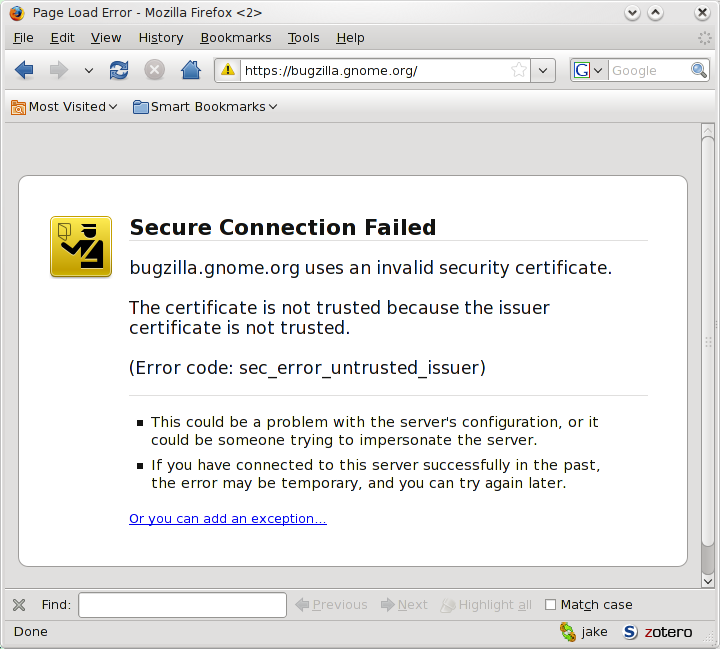720x649 pixels.
Task: Click the scrollbar down arrow
Action: [x=708, y=581]
